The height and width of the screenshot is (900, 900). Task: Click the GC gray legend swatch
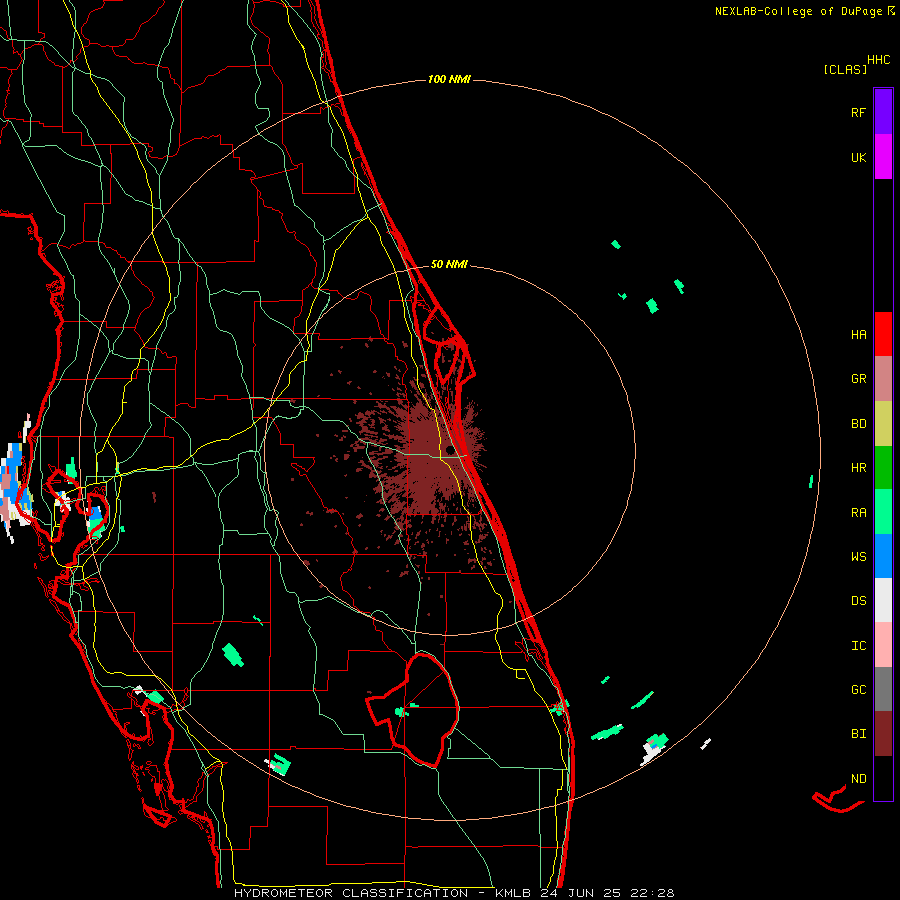coord(883,689)
